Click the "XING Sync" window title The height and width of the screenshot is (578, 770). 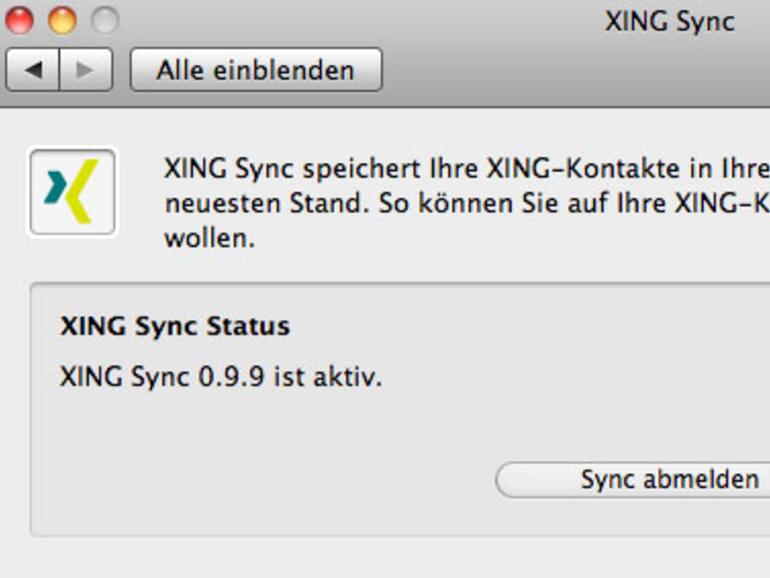669,21
